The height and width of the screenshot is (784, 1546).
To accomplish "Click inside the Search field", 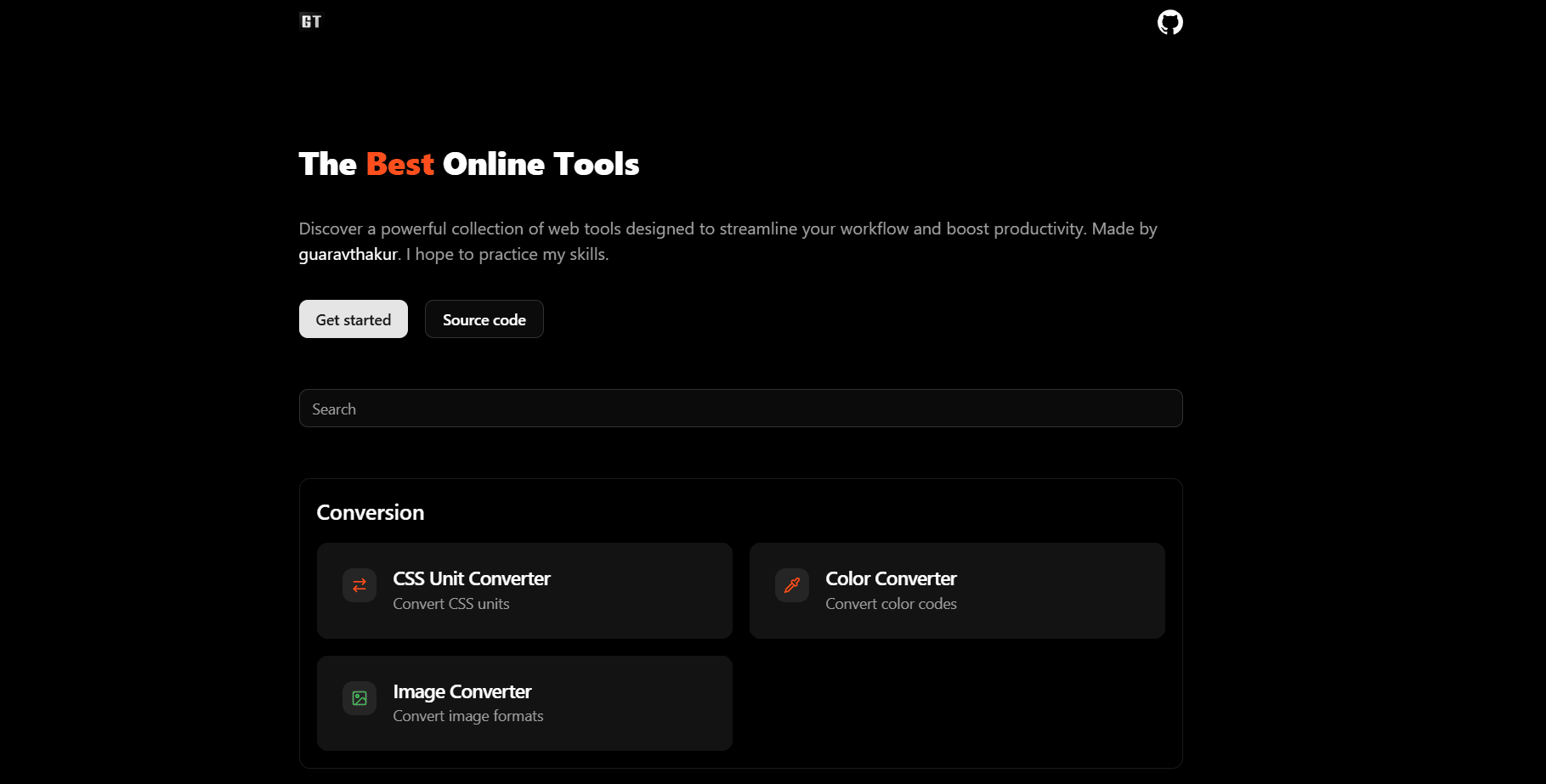I will pos(740,408).
